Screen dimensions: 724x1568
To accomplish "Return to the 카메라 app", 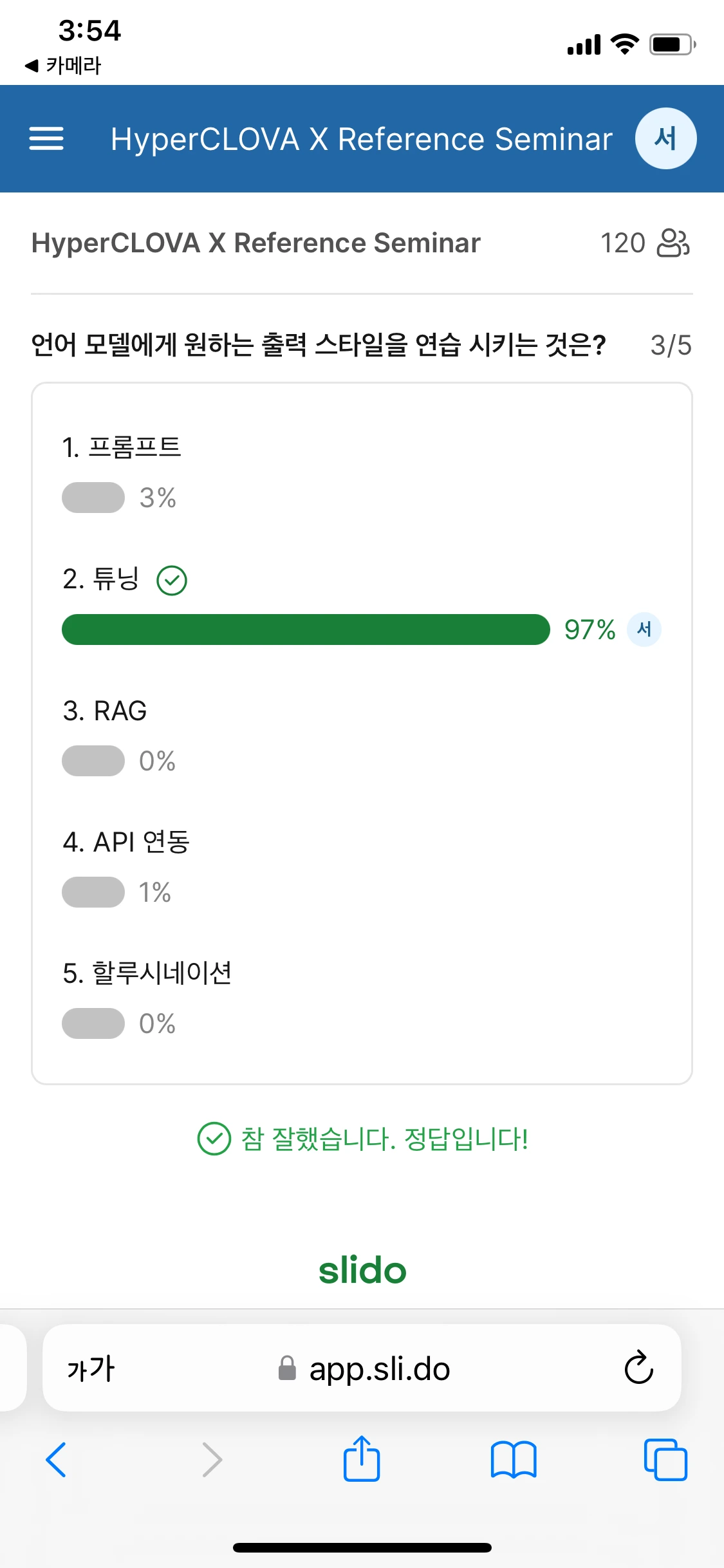I will click(x=63, y=65).
